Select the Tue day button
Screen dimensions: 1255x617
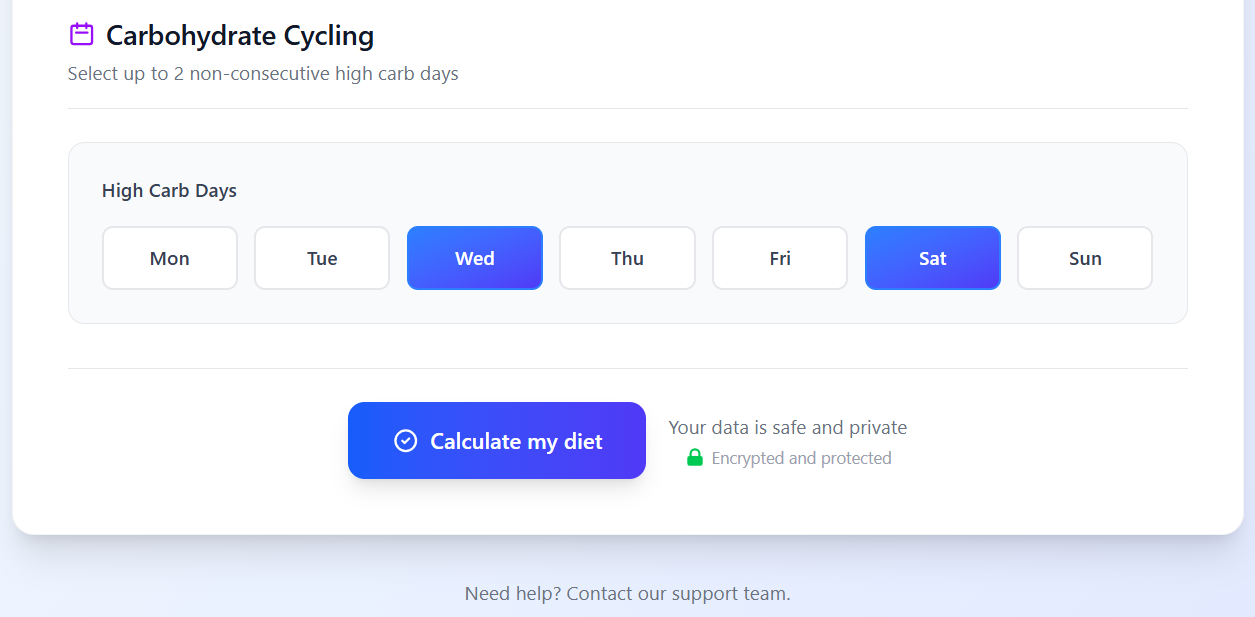(322, 258)
